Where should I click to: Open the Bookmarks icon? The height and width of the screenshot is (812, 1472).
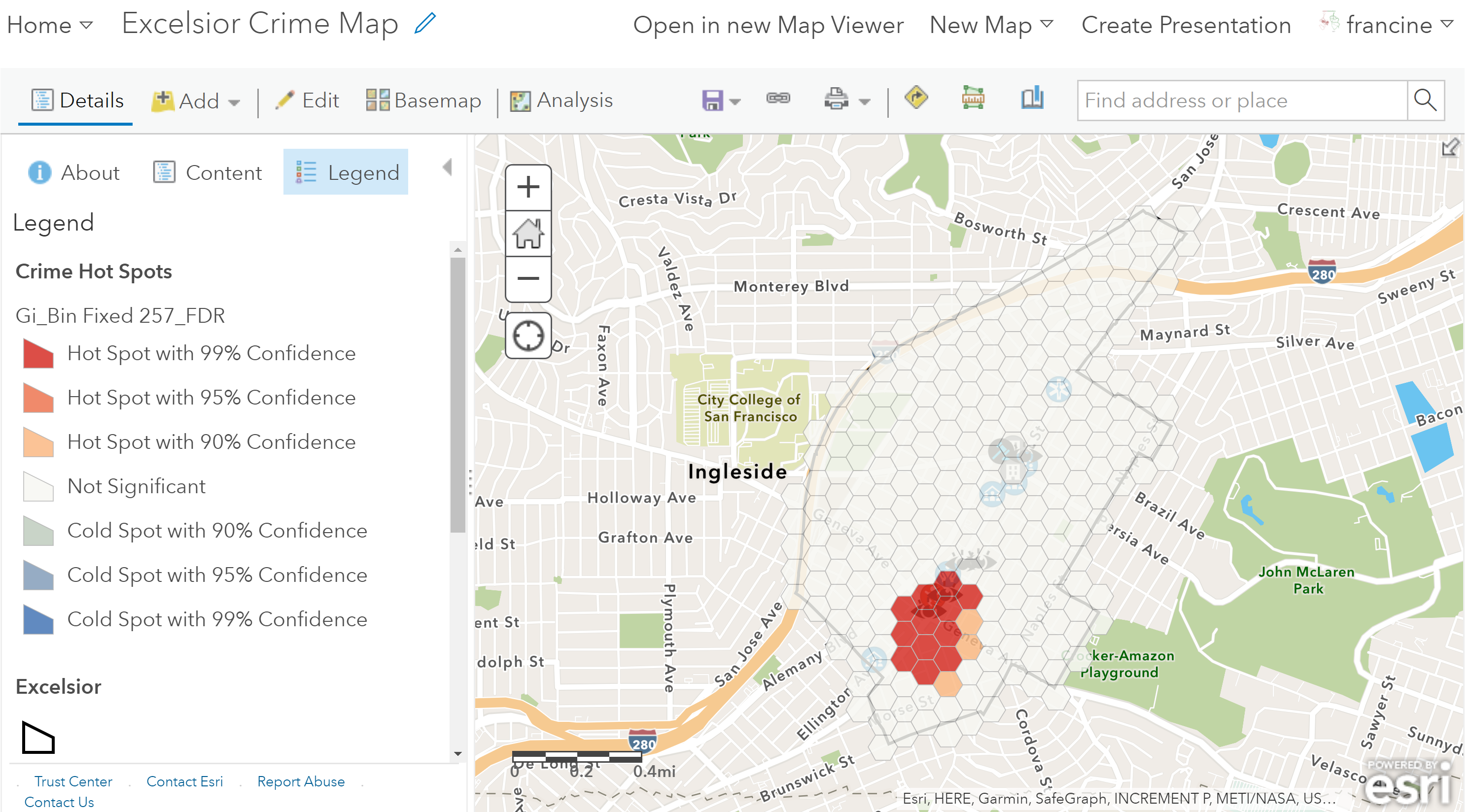[x=1032, y=98]
